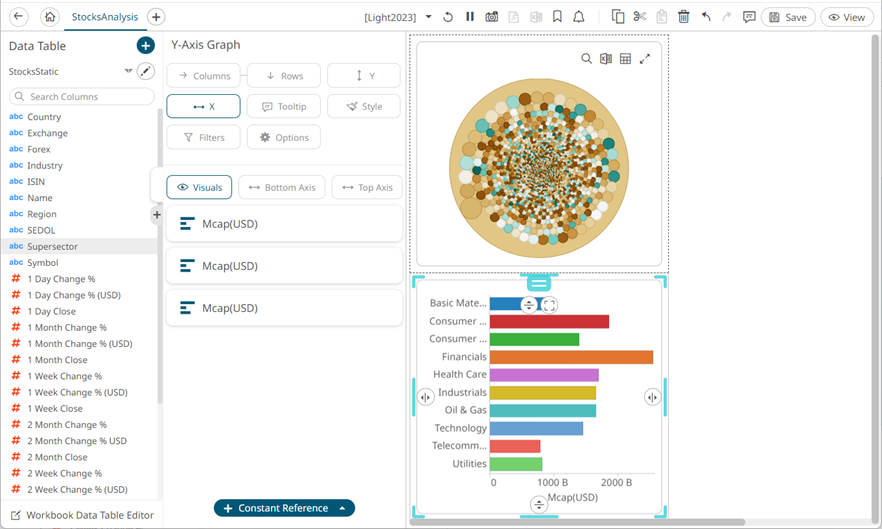Image resolution: width=882 pixels, height=529 pixels.
Task: Toggle the View mode eye button
Action: [846, 17]
